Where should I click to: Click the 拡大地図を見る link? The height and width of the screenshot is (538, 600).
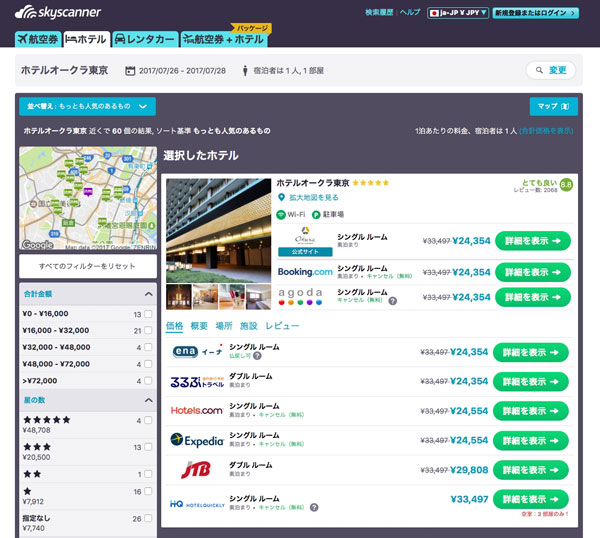tap(314, 197)
